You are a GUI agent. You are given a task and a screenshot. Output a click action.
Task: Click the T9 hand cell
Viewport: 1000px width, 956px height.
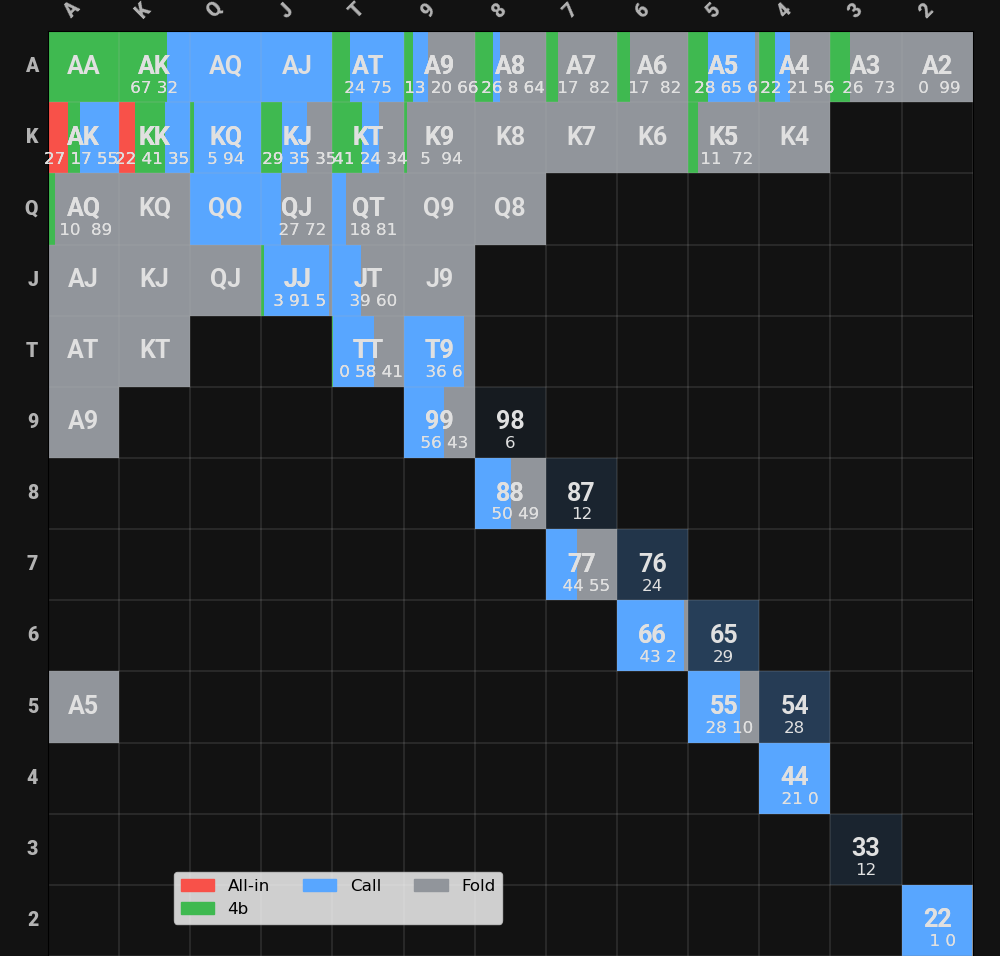coord(439,351)
